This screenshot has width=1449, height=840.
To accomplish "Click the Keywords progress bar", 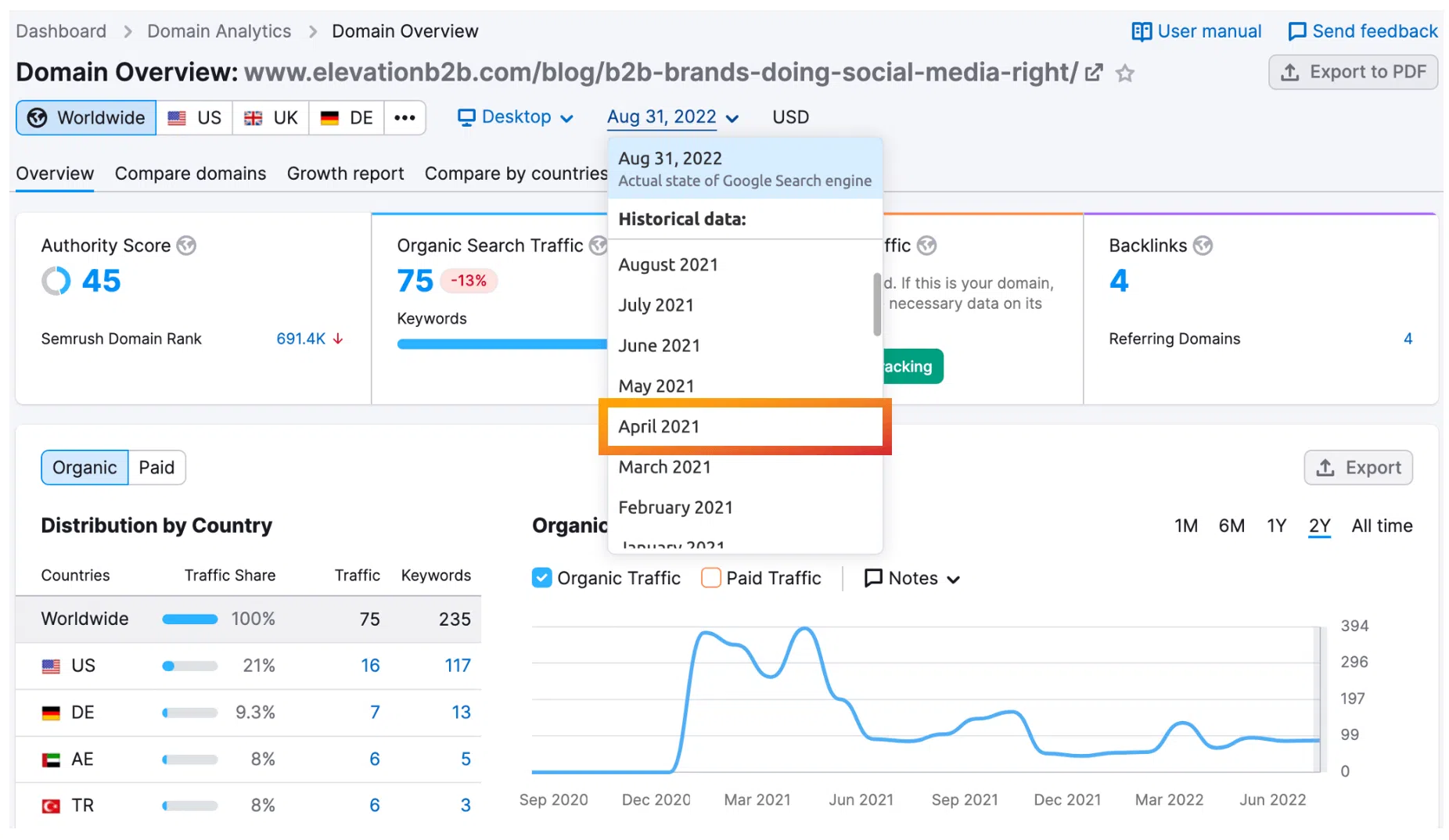I will (x=502, y=344).
